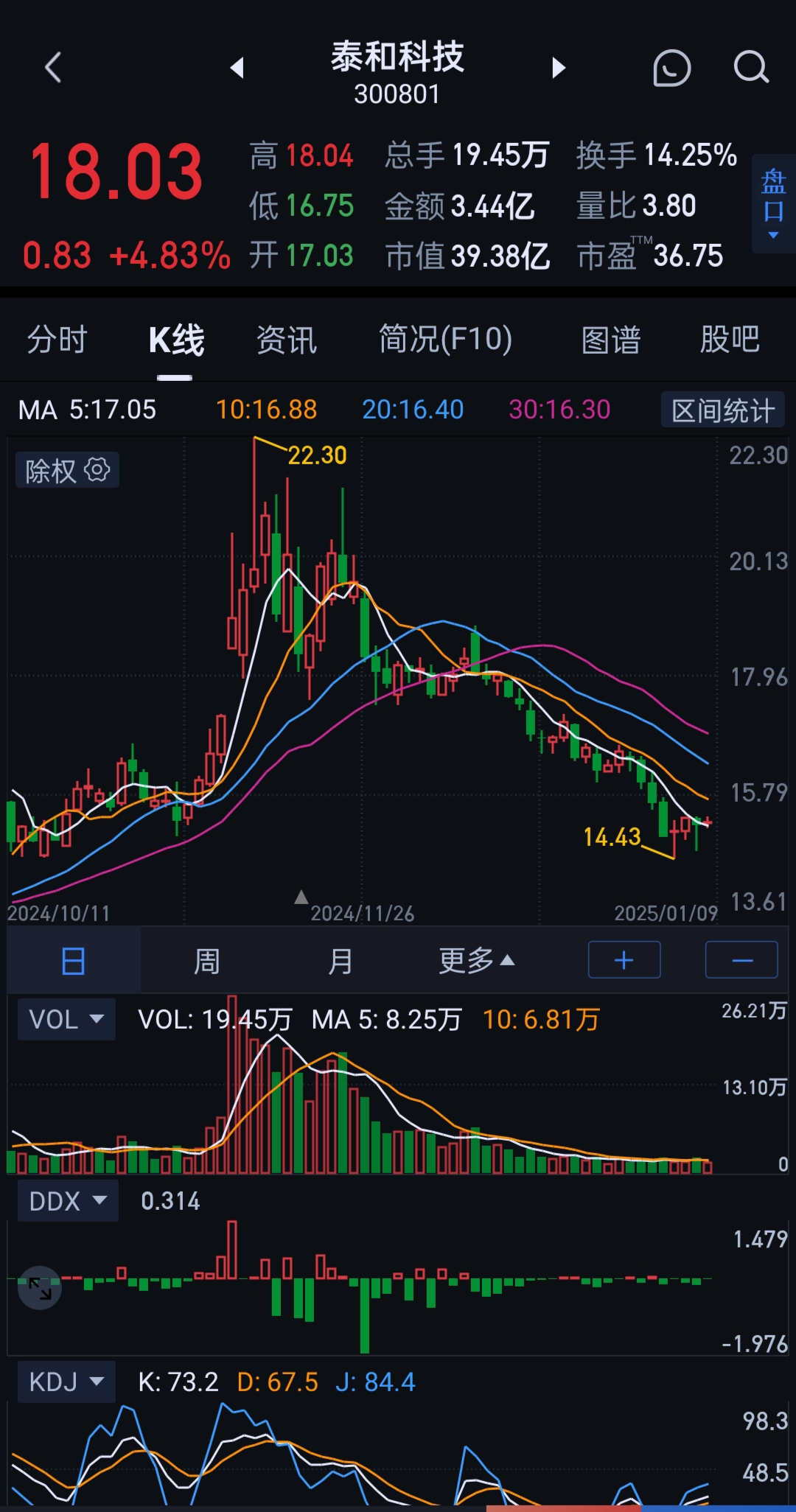Open 除权 settings gear
The width and height of the screenshot is (796, 1512).
[x=97, y=469]
